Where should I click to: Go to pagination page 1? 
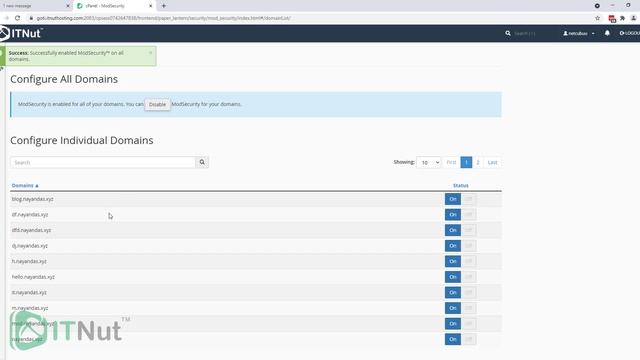pos(466,162)
